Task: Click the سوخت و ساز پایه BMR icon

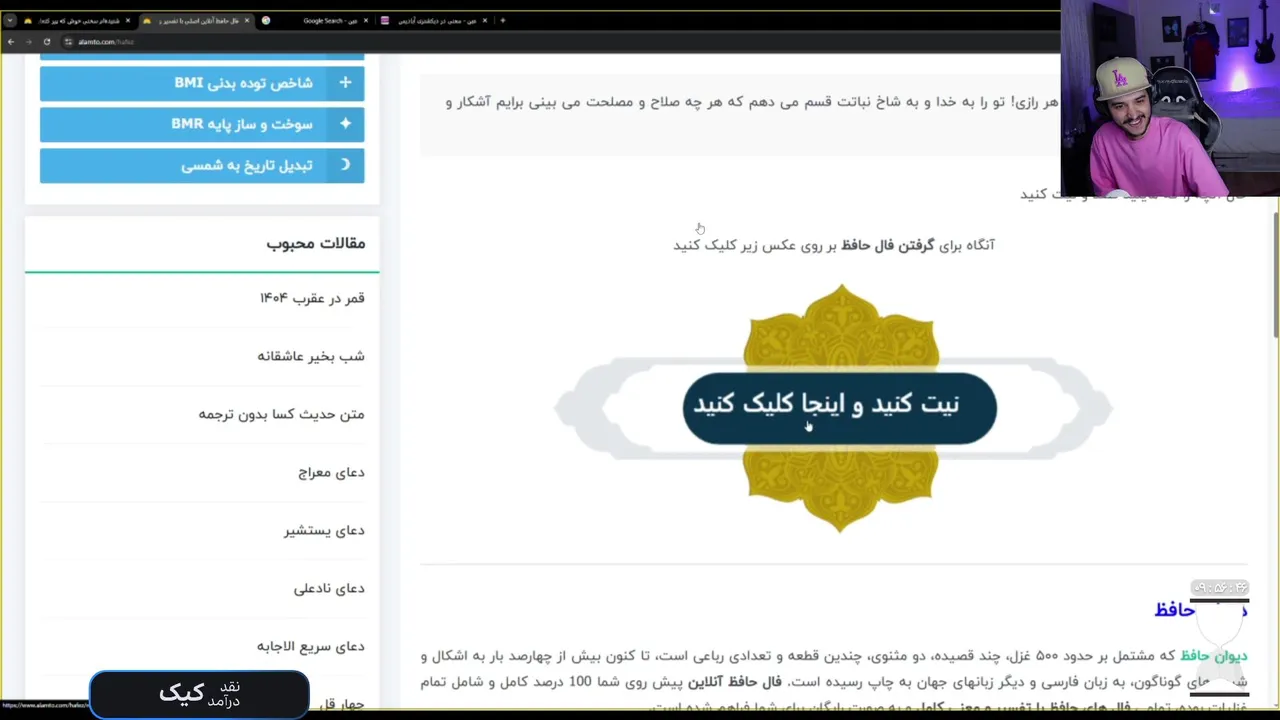Action: click(345, 124)
